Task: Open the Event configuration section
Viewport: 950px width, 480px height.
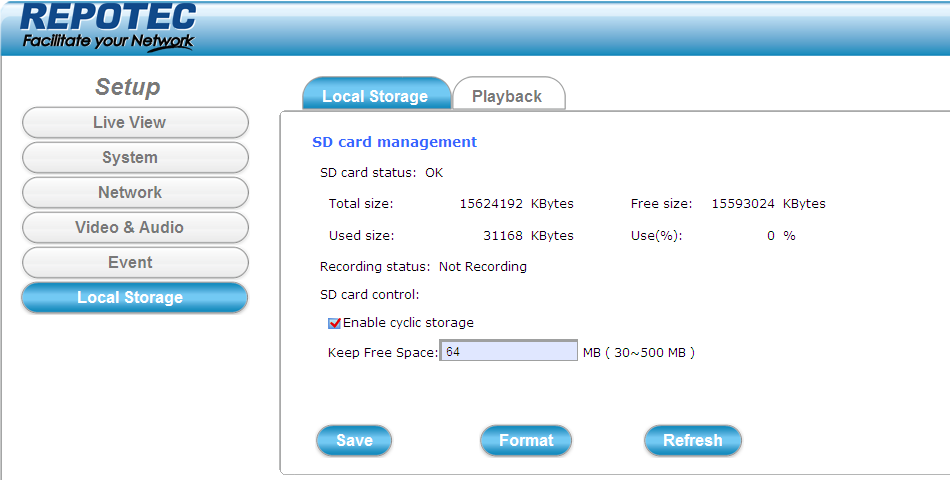Action: 134,262
